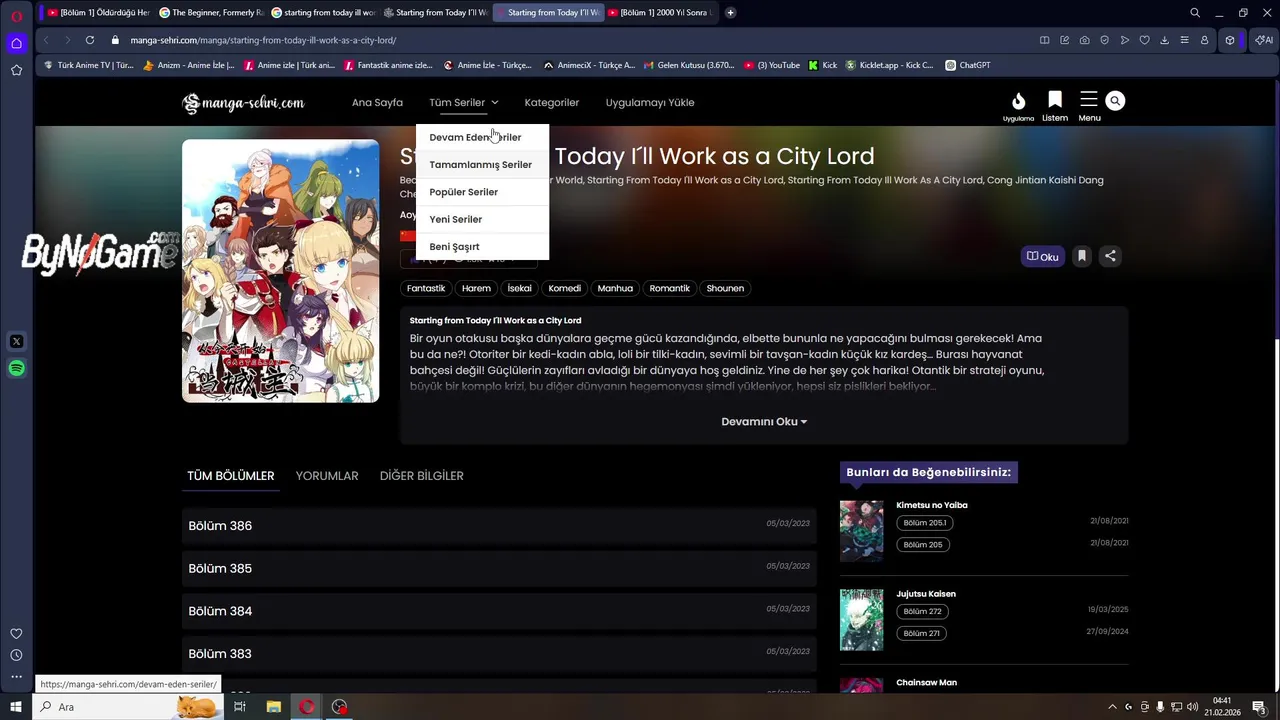Screen dimensions: 1280x720
Task: Open Opera's flow send icon
Action: click(1125, 40)
